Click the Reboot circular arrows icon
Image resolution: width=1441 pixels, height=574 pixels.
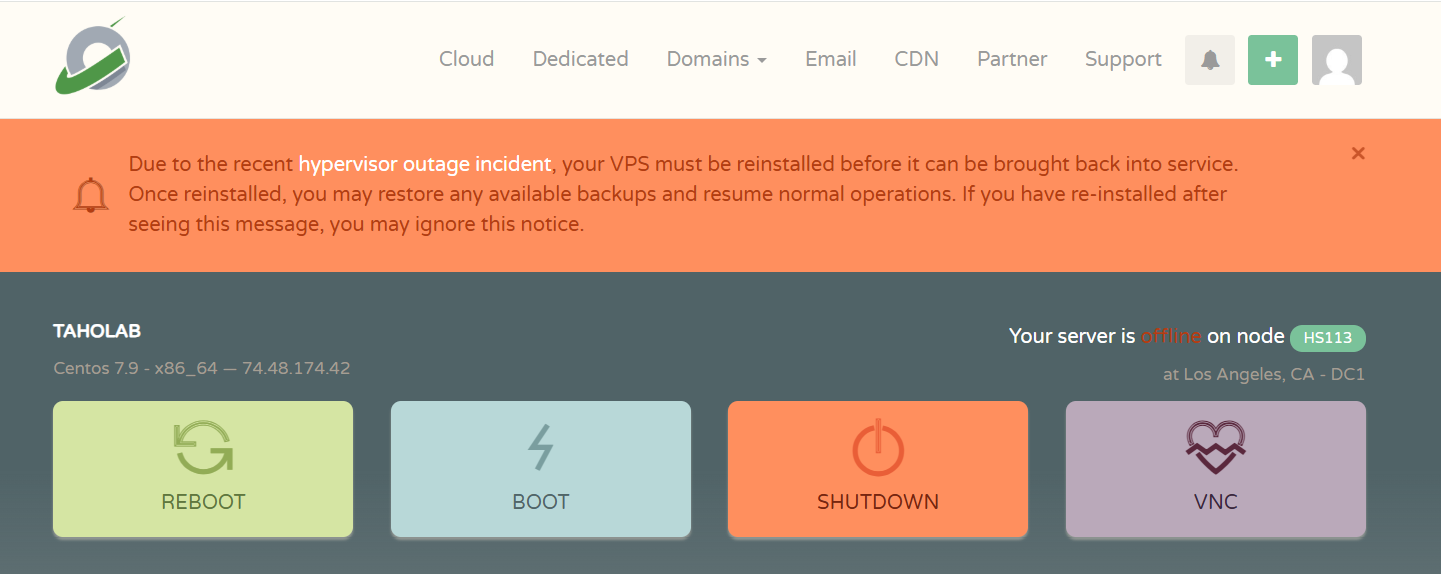[203, 446]
